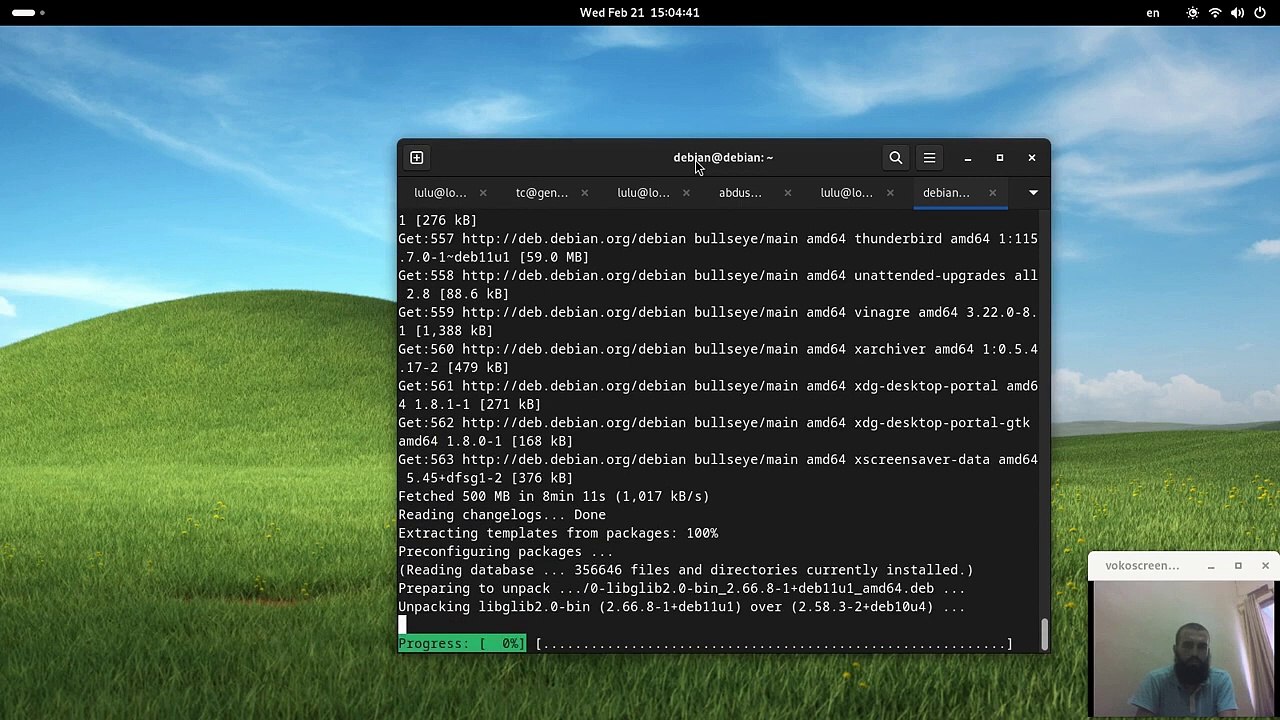Maximize the vokoscreen window

coord(1238,566)
